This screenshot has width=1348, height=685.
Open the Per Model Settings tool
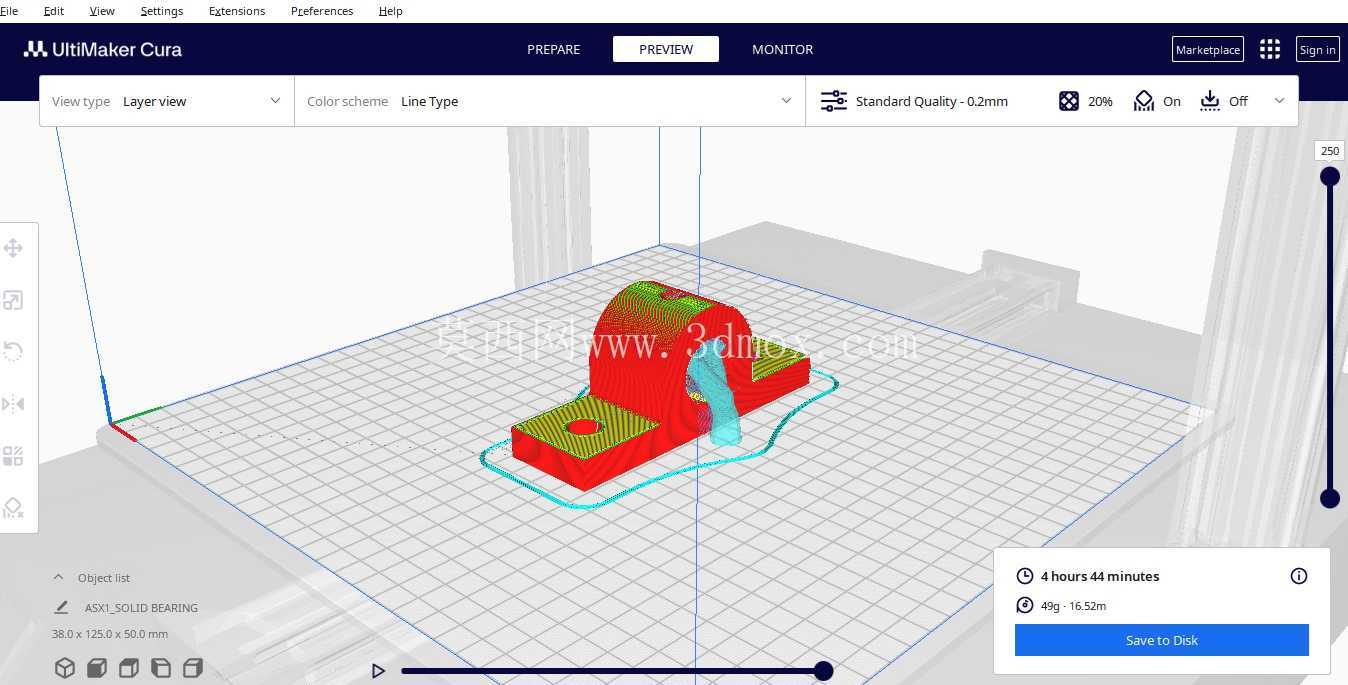point(13,456)
